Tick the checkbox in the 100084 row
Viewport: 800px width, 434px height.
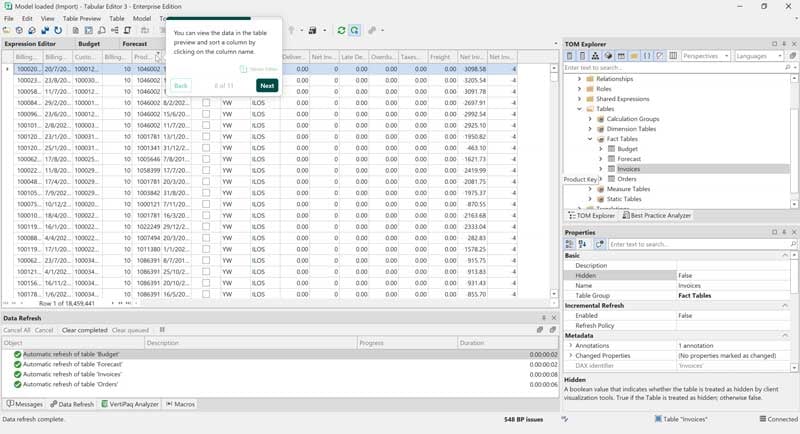point(206,103)
